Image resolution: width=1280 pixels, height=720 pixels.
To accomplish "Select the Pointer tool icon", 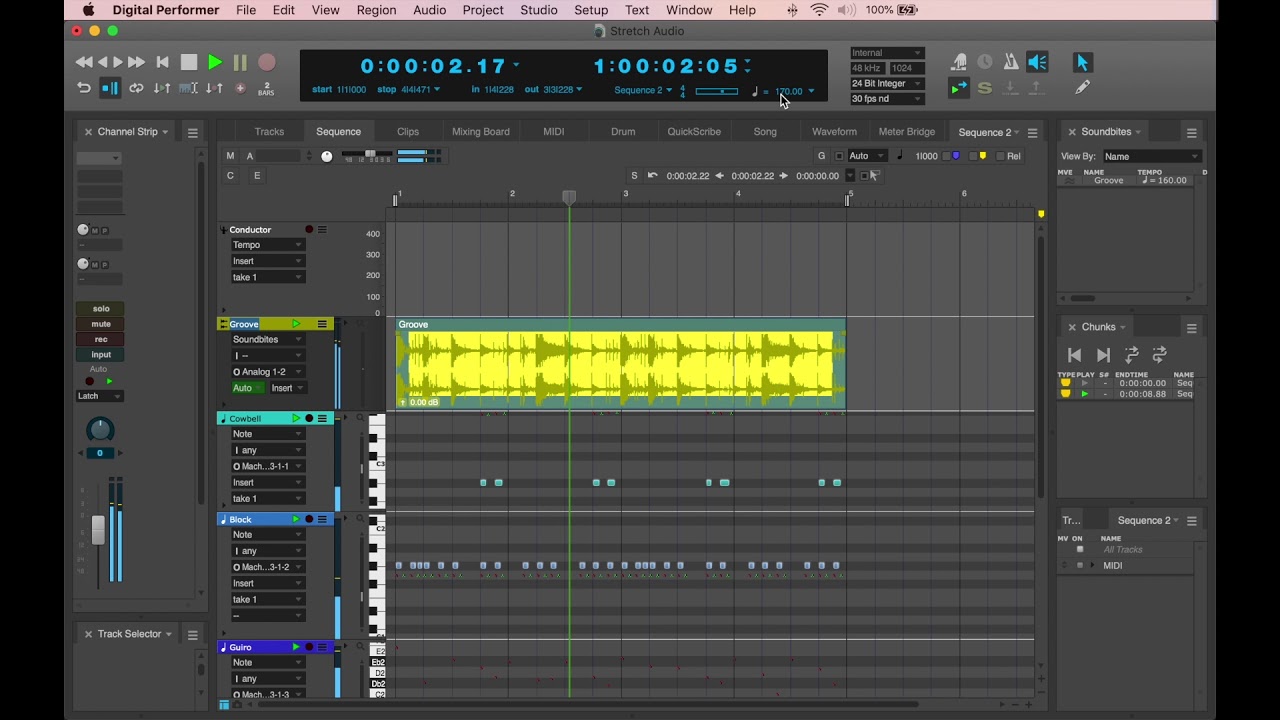I will coord(1082,62).
